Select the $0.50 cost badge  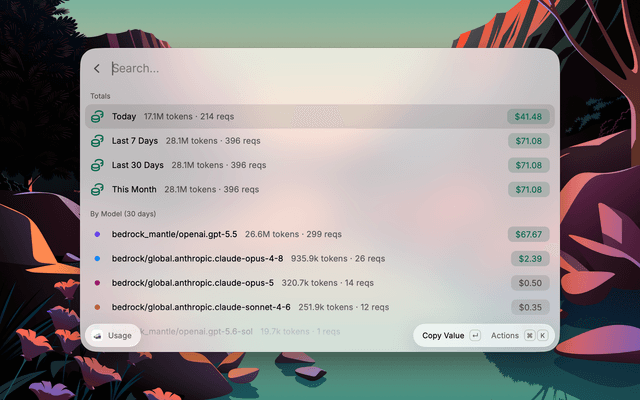coord(530,283)
